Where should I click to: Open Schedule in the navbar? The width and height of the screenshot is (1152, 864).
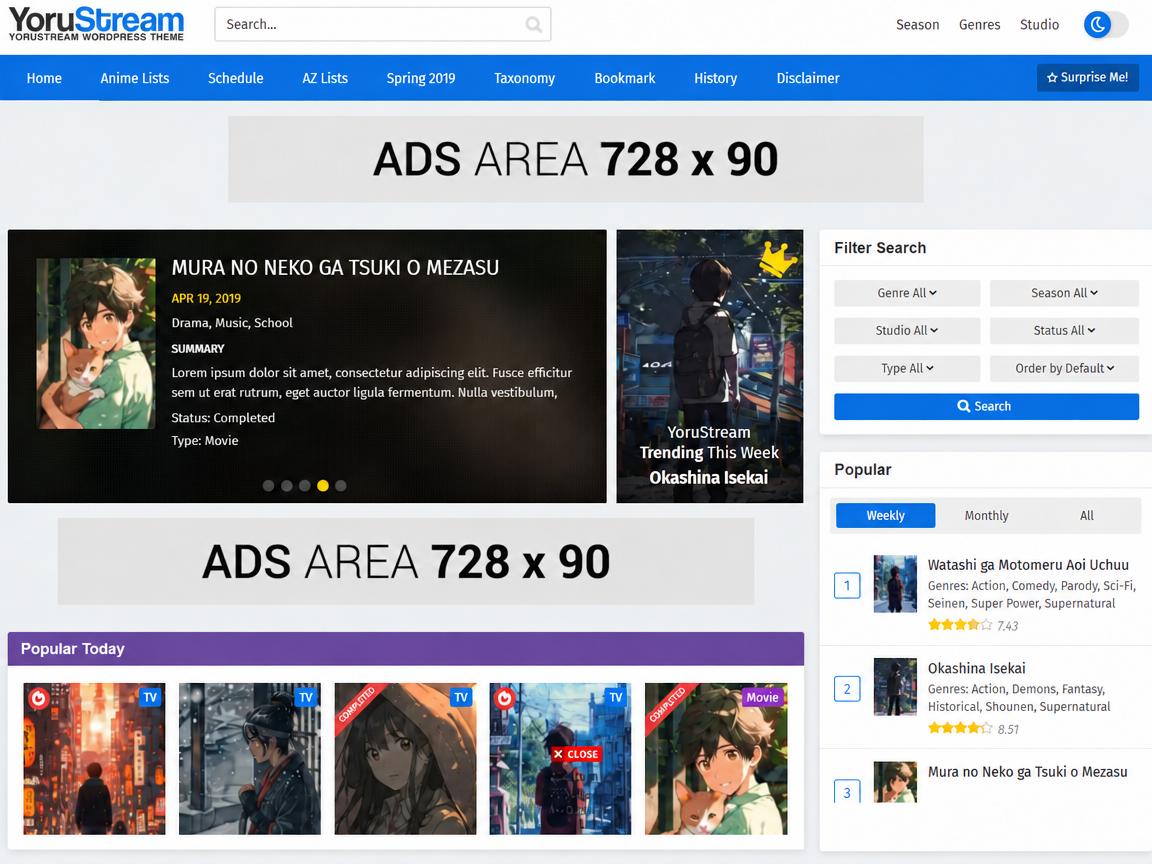coord(235,78)
